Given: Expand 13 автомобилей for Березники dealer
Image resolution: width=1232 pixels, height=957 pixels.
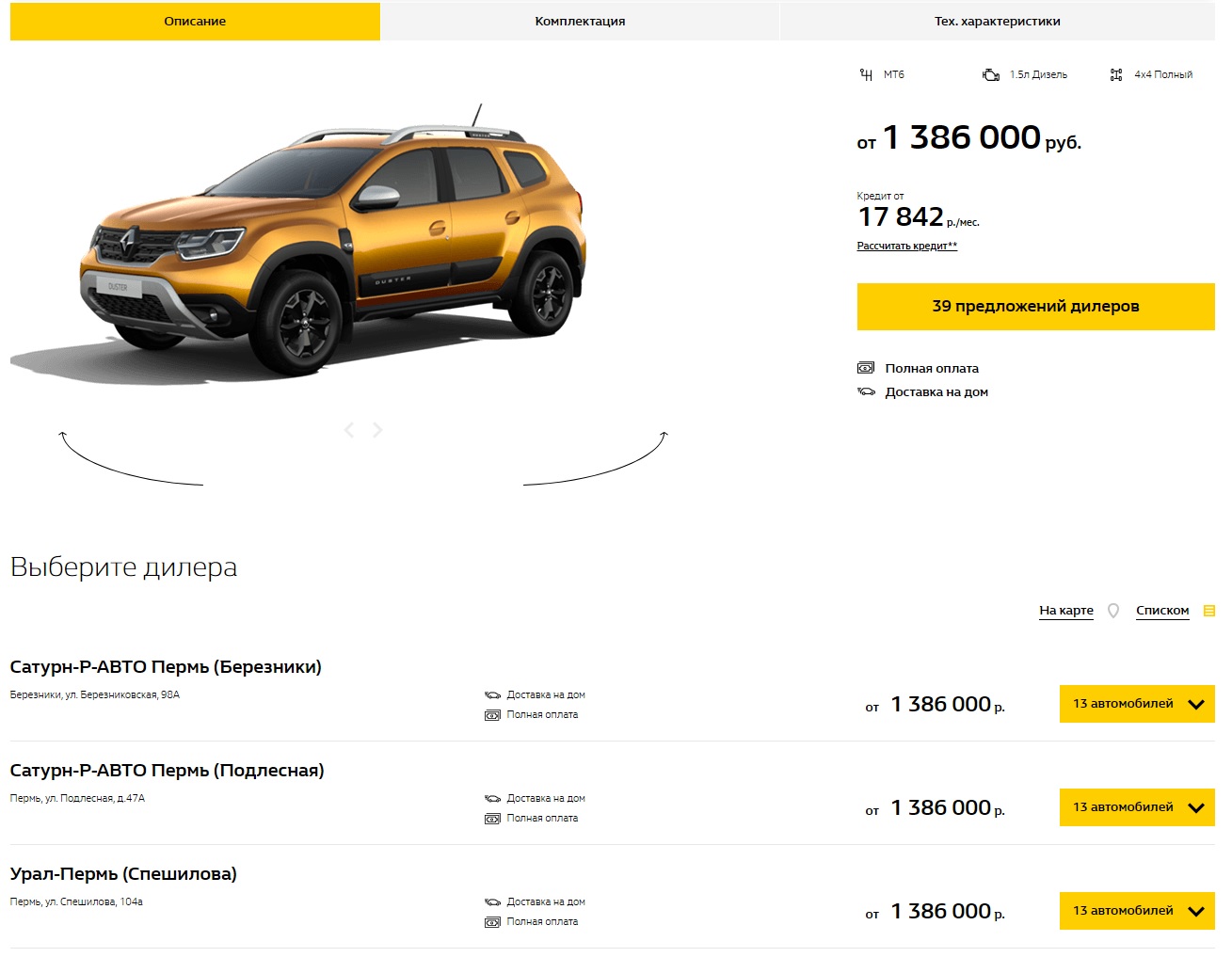Looking at the screenshot, I should [x=1137, y=704].
